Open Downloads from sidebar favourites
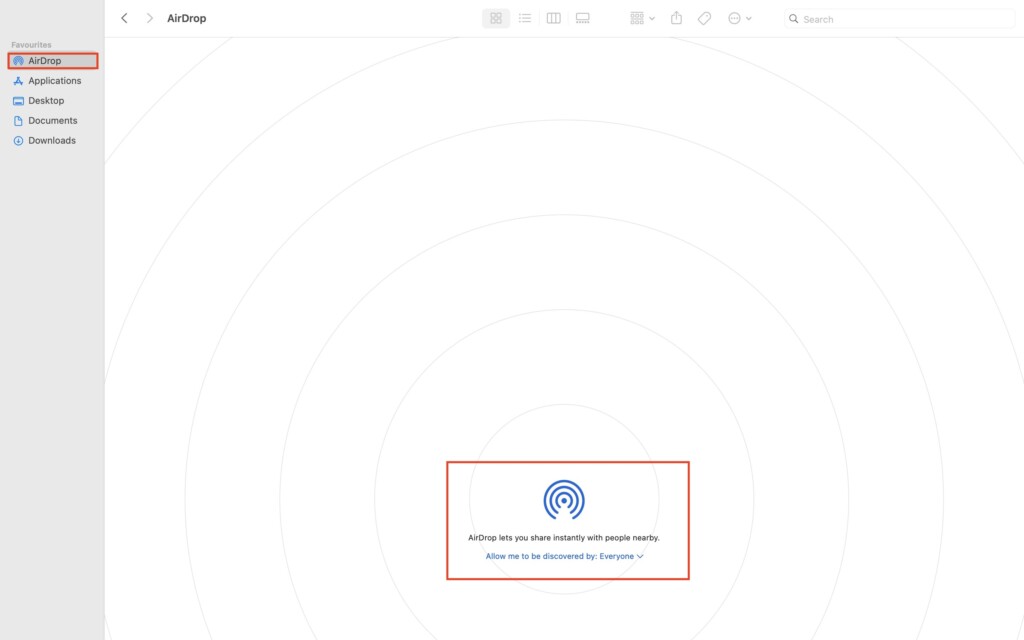Image resolution: width=1024 pixels, height=640 pixels. pos(52,141)
